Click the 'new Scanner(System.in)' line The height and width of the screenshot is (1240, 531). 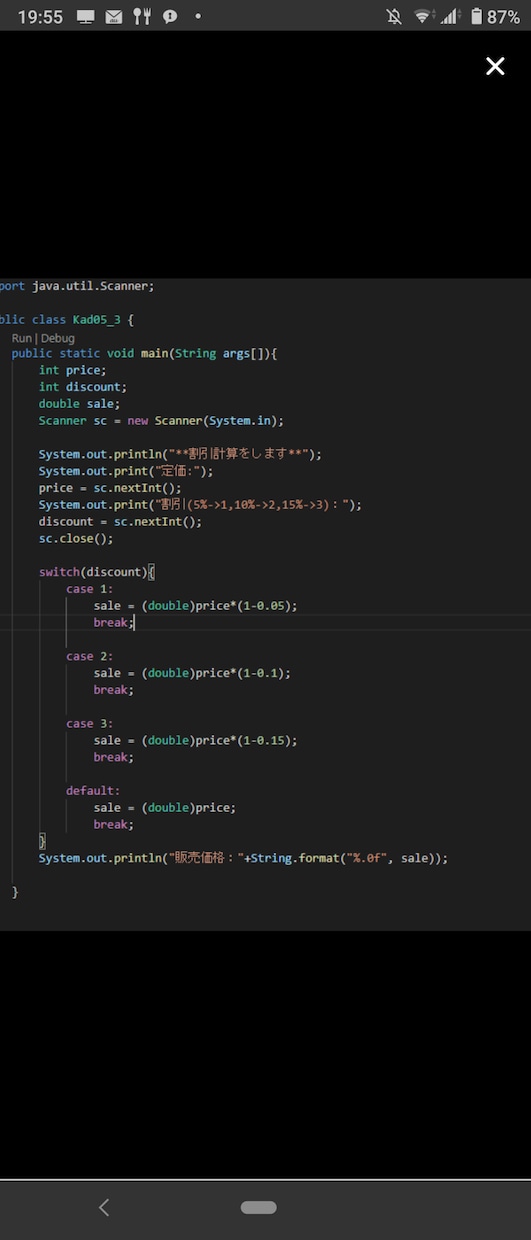[161, 421]
